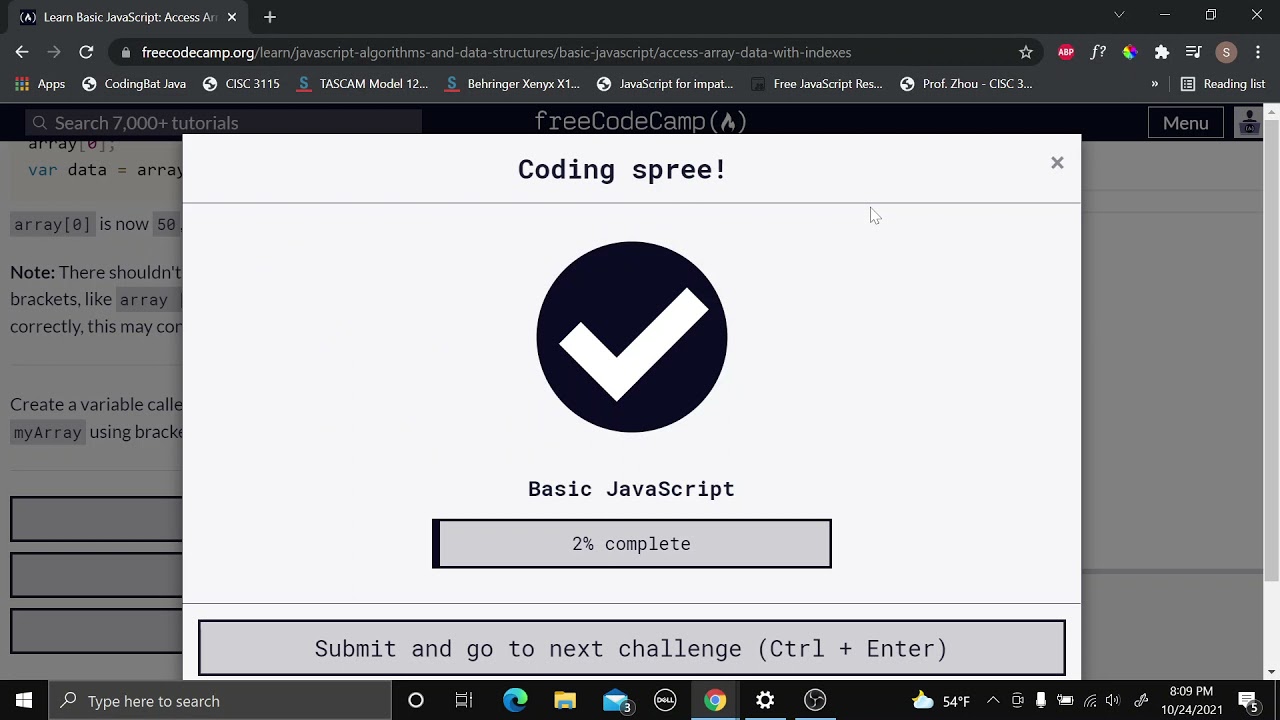Submit and go to next challenge

pyautogui.click(x=632, y=648)
